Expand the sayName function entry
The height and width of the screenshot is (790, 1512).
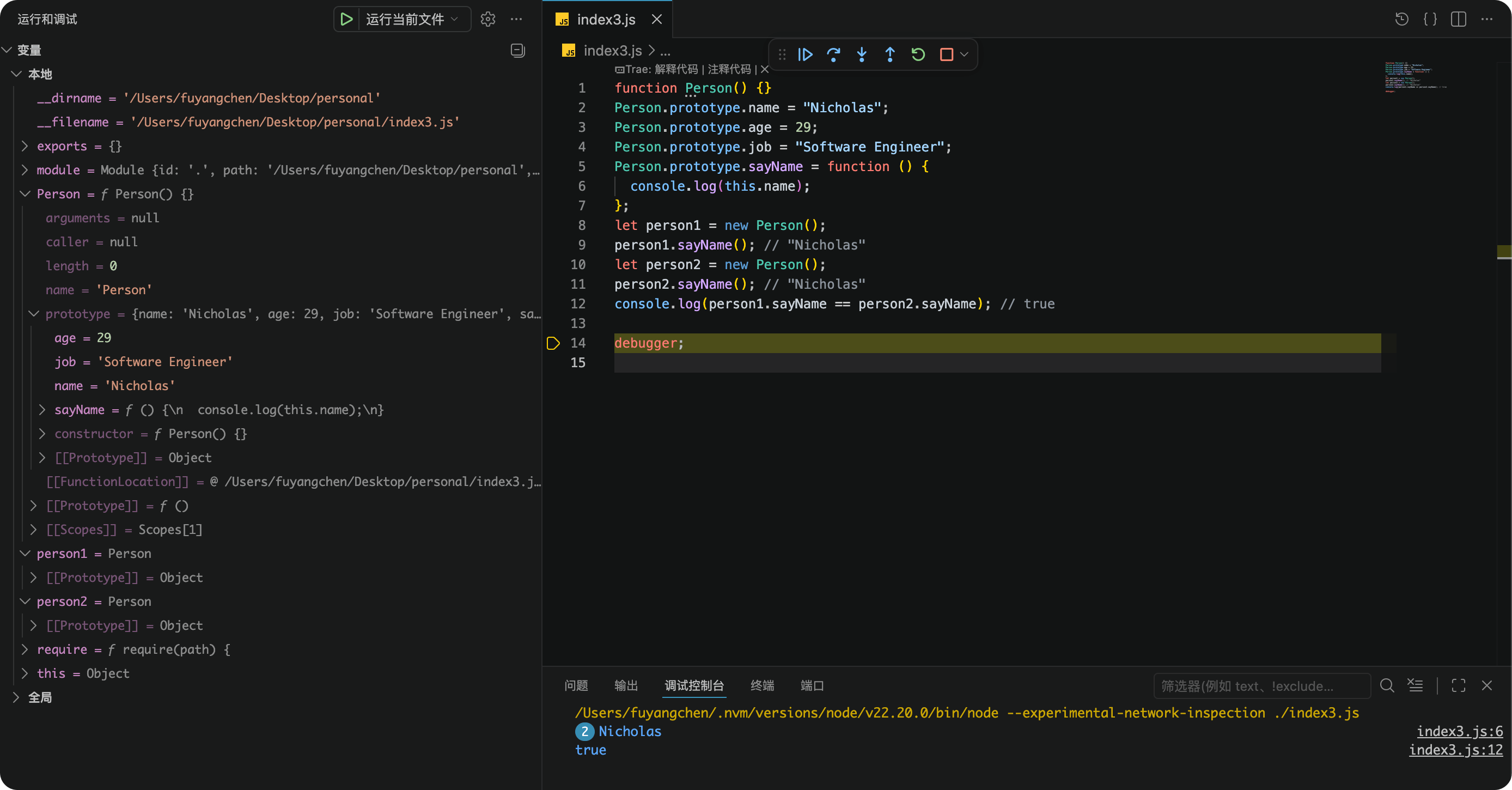tap(42, 410)
